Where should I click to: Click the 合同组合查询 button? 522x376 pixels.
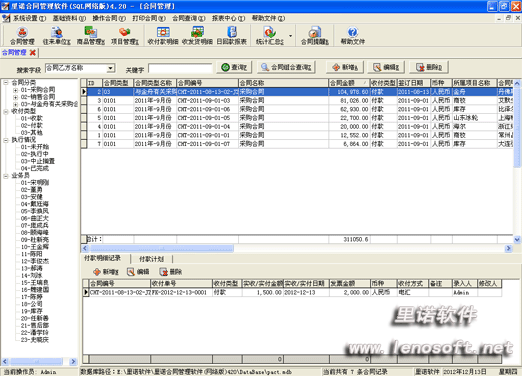pos(287,67)
